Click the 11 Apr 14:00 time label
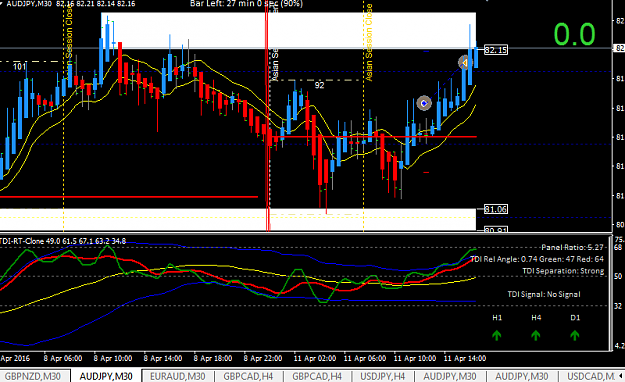 pos(464,358)
